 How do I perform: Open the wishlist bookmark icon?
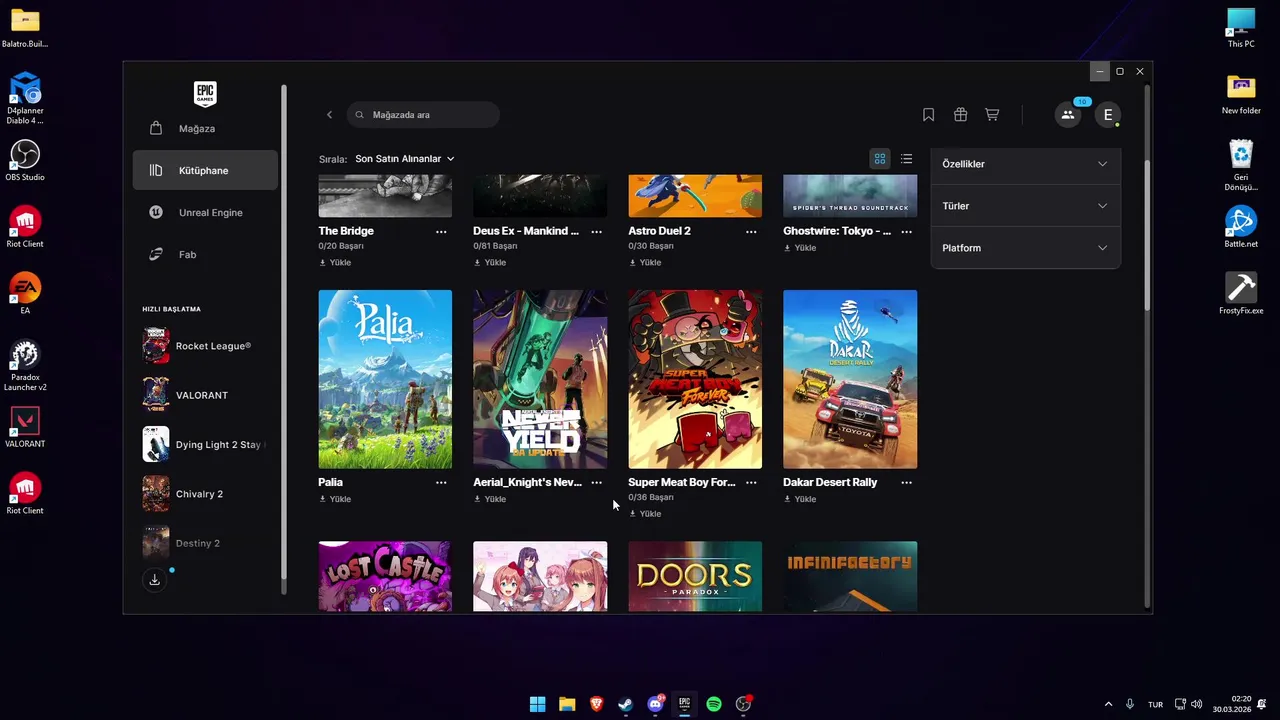click(928, 115)
